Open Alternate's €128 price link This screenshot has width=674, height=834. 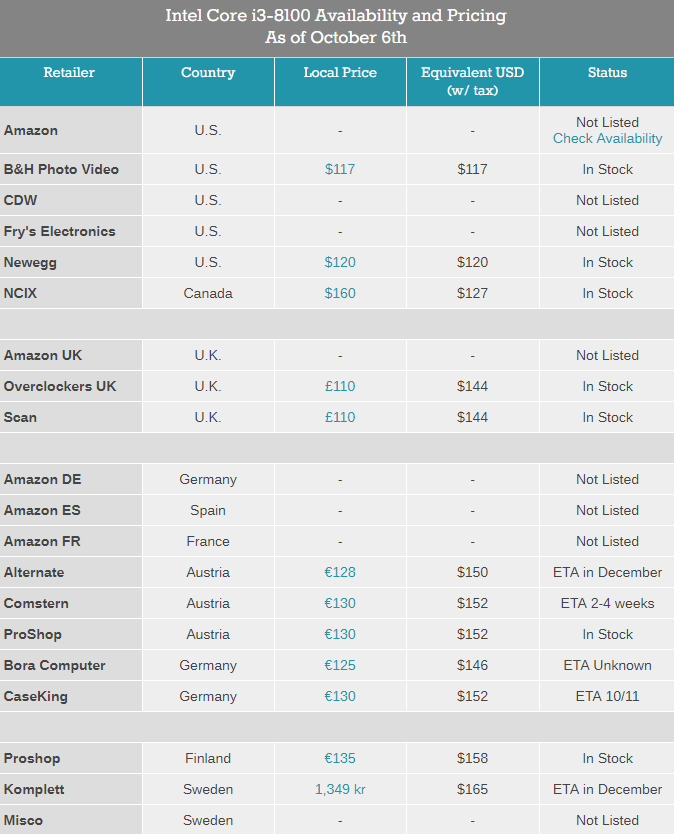point(340,572)
